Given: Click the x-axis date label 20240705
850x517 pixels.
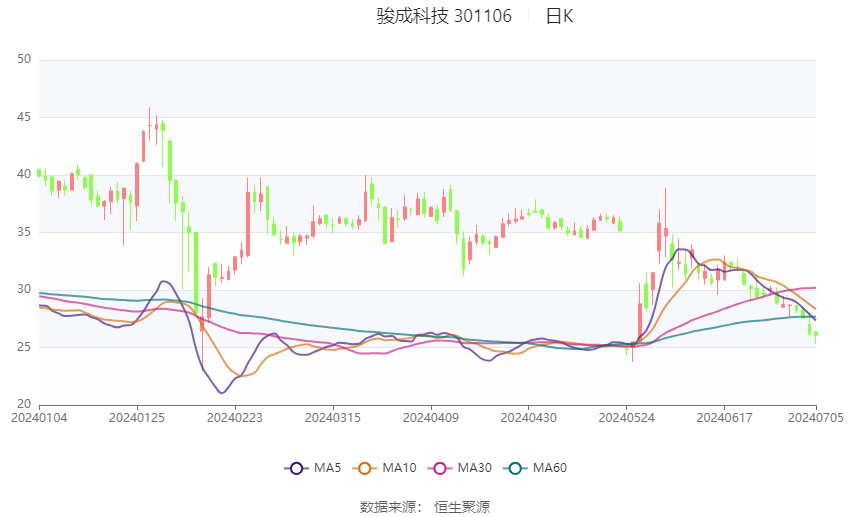Looking at the screenshot, I should pyautogui.click(x=816, y=418).
